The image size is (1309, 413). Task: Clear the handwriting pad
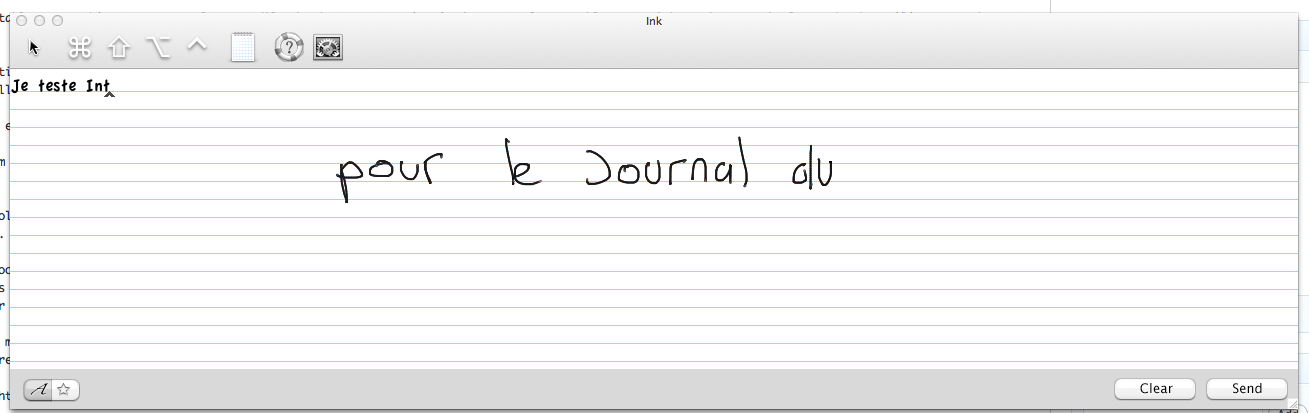coord(1155,389)
